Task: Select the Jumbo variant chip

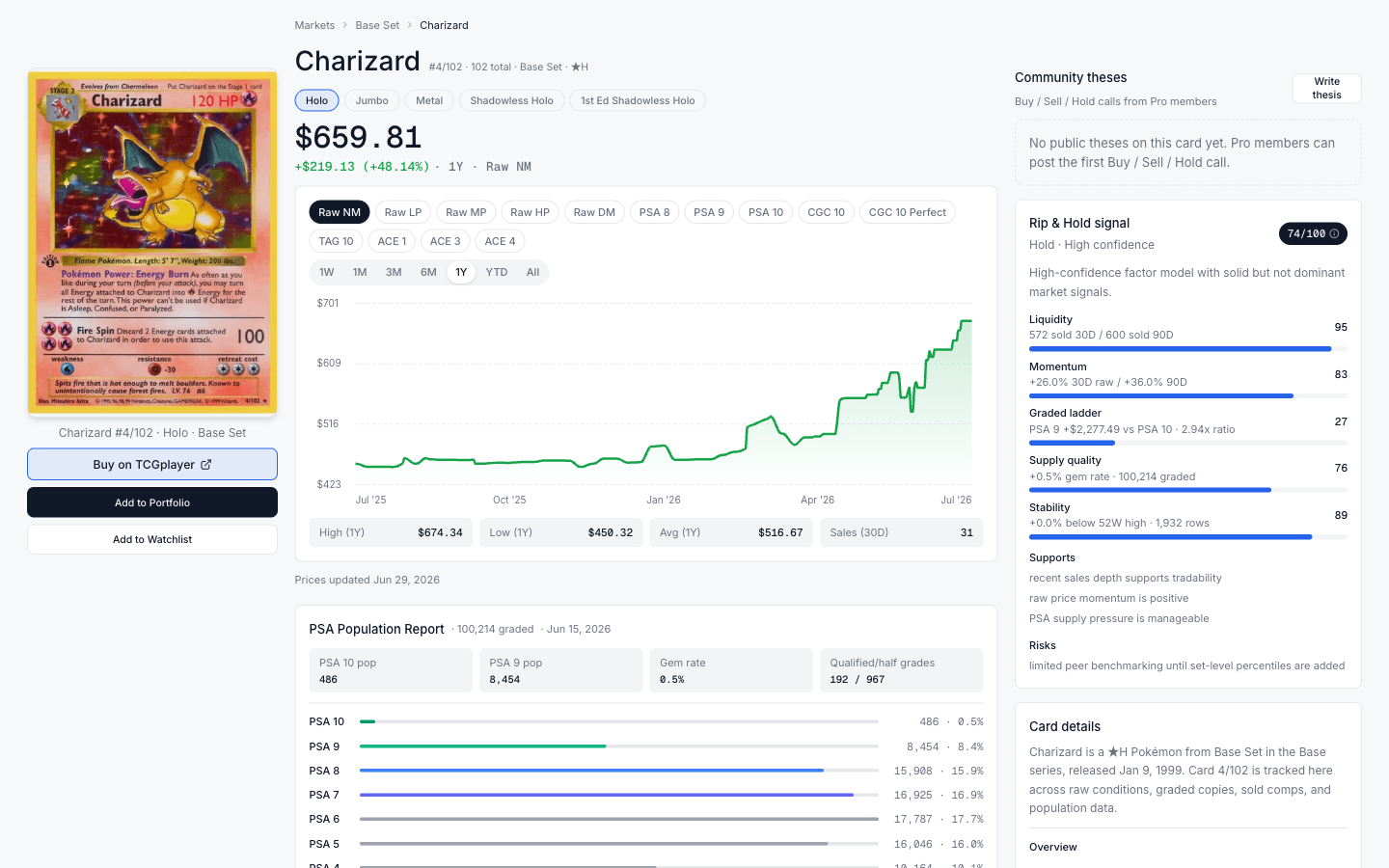Action: (371, 100)
